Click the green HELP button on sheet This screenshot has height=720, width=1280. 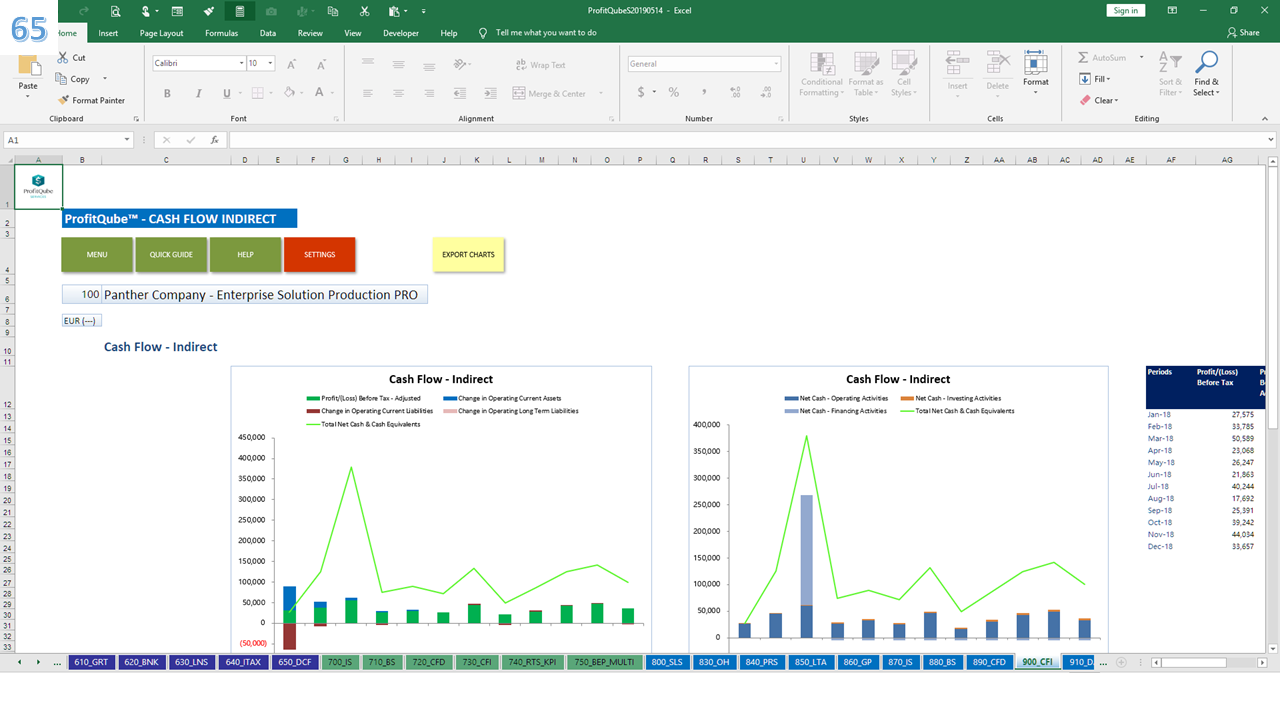(x=245, y=254)
